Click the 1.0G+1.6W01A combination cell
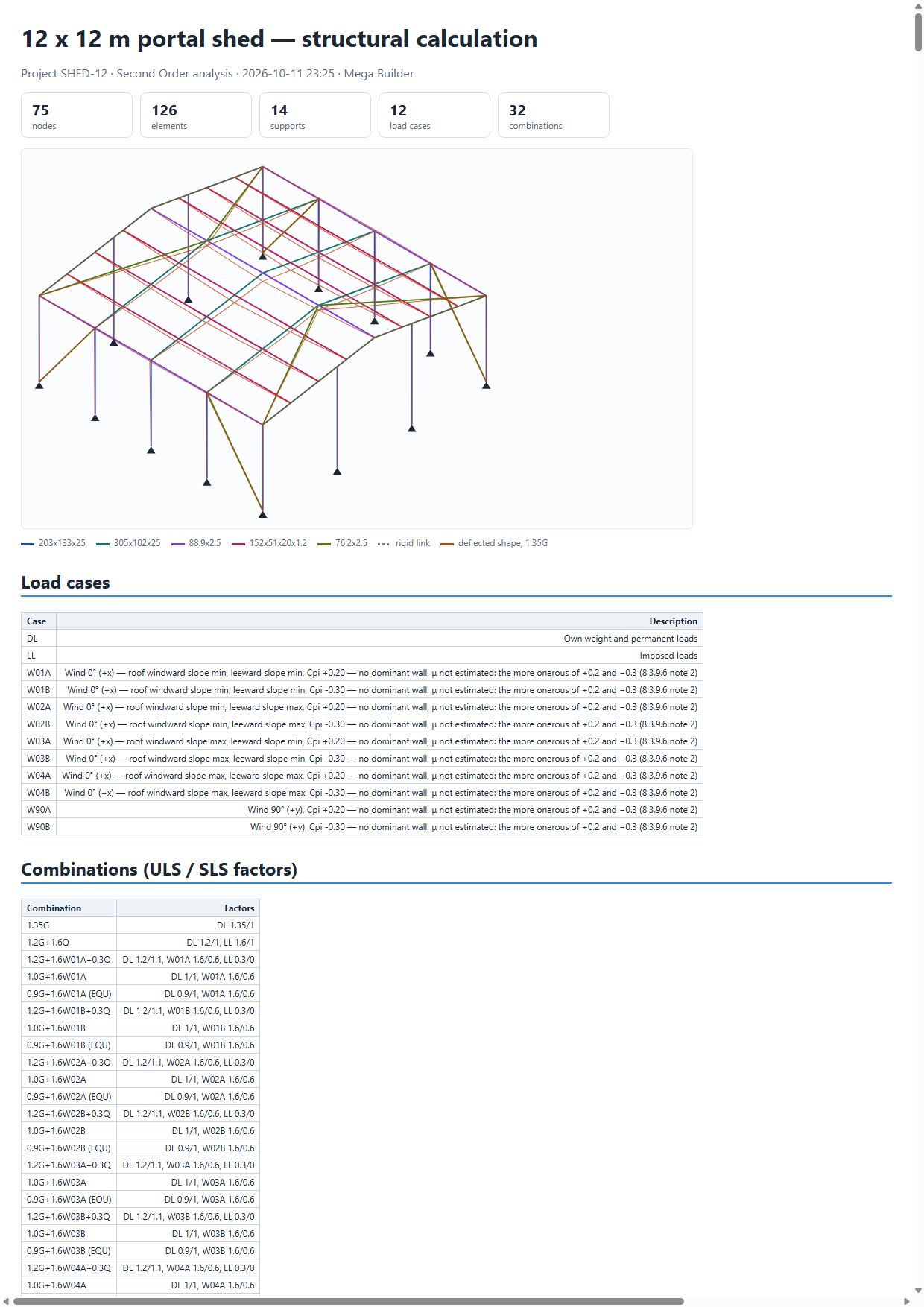The width and height of the screenshot is (924, 1307). point(69,977)
